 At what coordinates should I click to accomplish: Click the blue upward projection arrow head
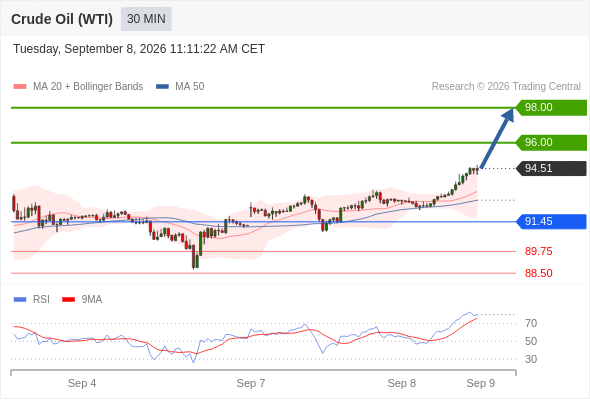click(x=508, y=114)
